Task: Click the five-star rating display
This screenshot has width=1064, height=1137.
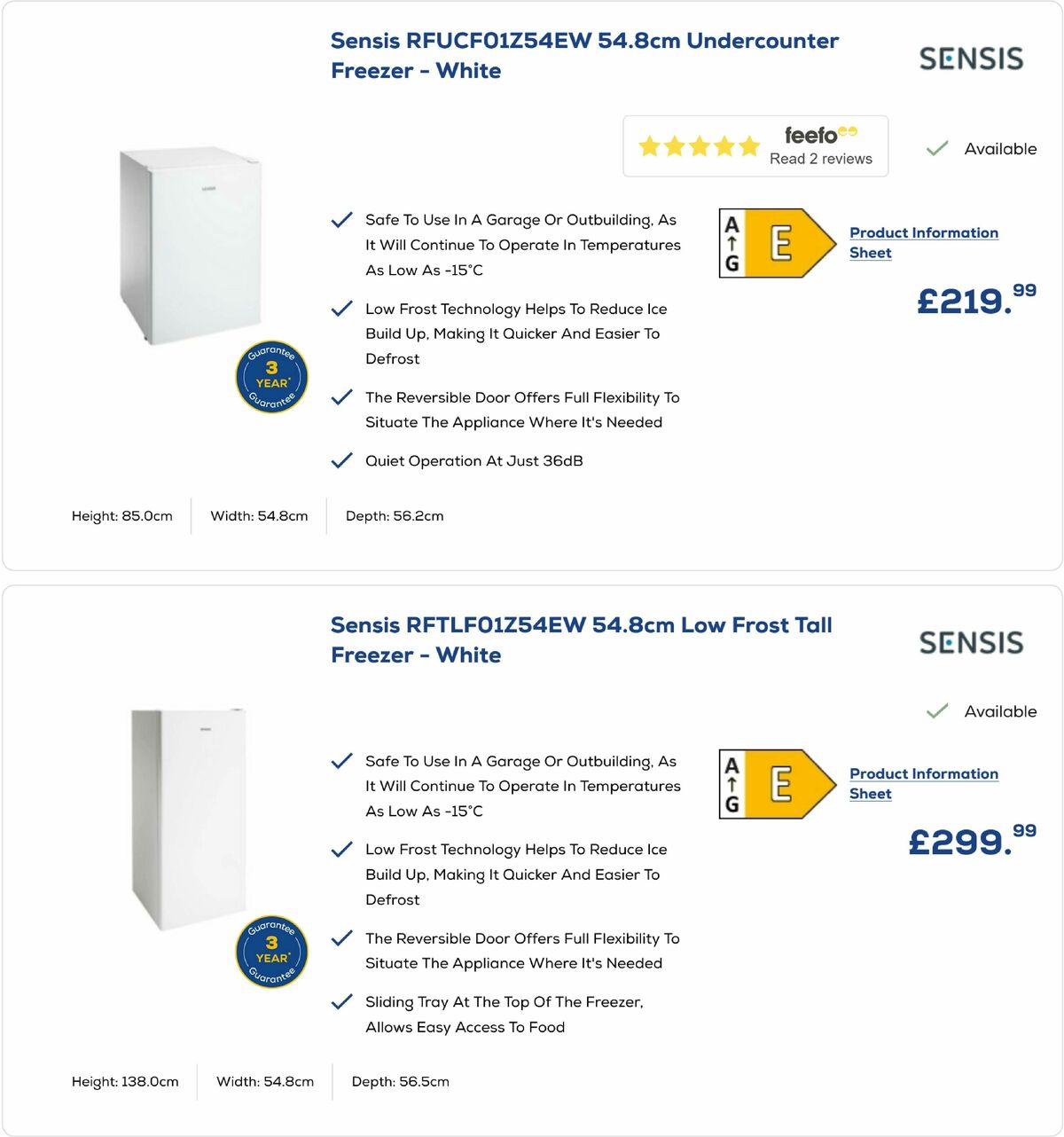Action: click(698, 146)
